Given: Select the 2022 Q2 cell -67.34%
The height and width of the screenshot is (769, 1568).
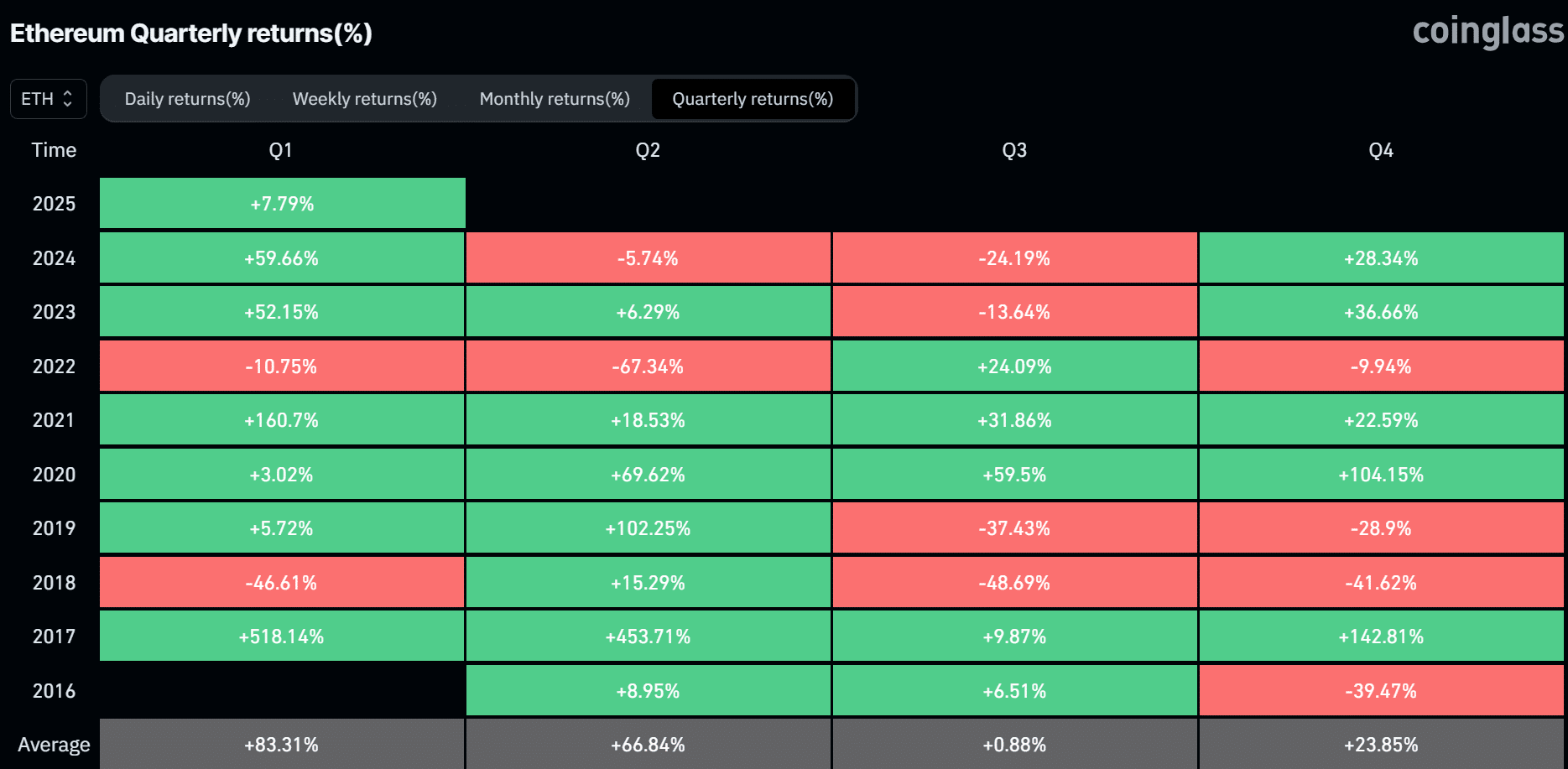Looking at the screenshot, I should point(649,366).
